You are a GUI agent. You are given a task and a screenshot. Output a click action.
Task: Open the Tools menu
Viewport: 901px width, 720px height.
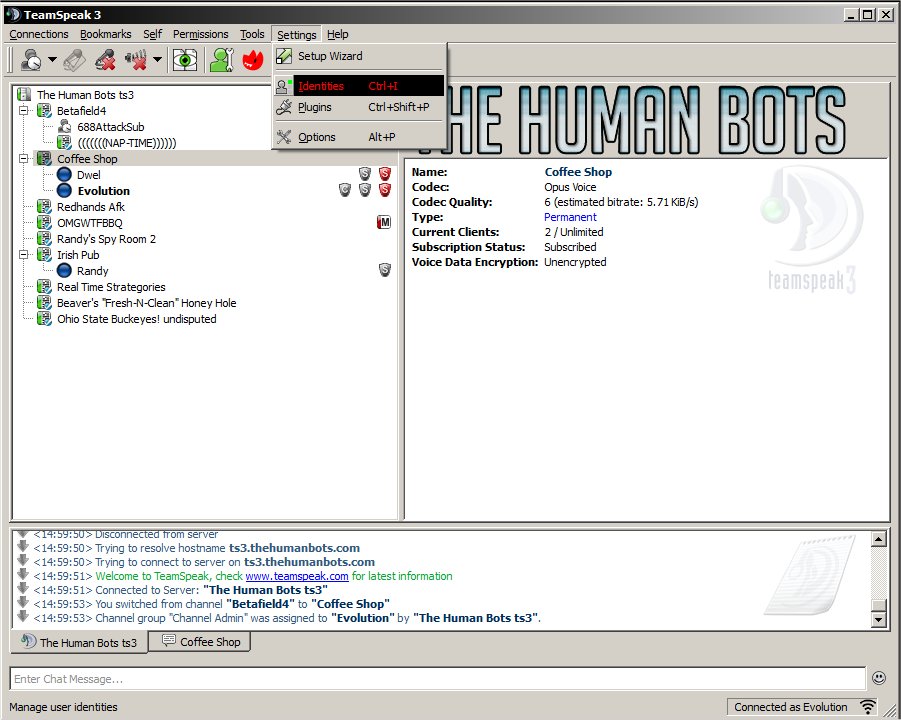[252, 34]
